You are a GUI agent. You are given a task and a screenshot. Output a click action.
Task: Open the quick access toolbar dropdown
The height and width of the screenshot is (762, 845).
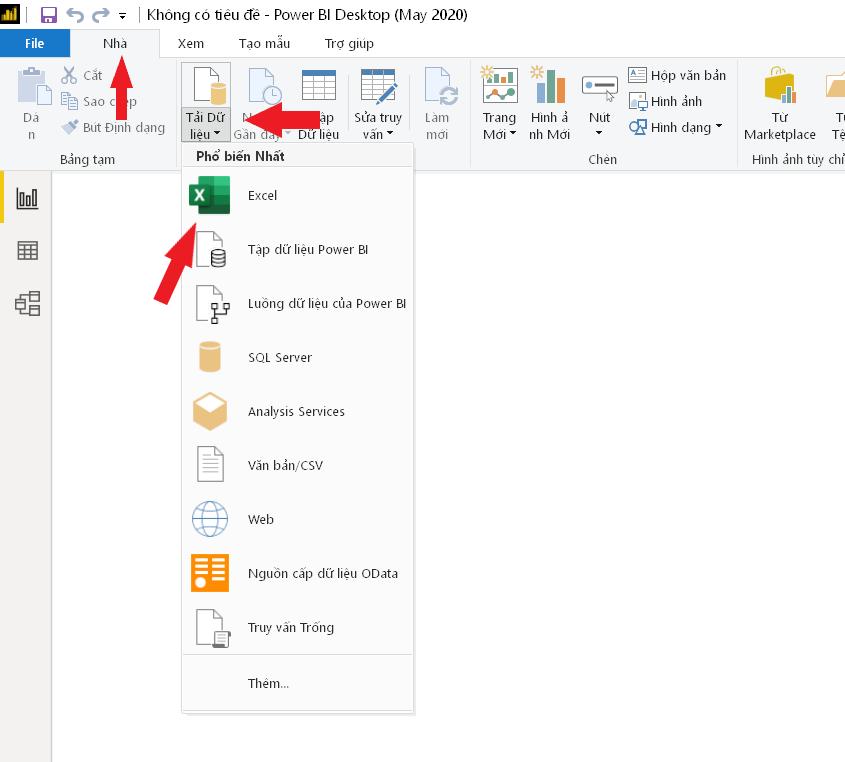pyautogui.click(x=123, y=17)
